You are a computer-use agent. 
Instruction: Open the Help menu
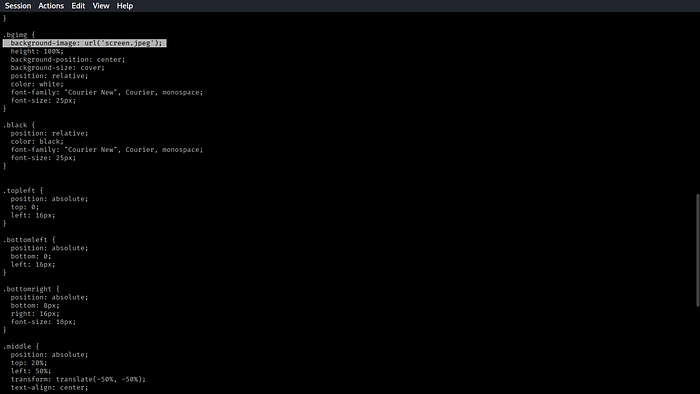pyautogui.click(x=125, y=6)
